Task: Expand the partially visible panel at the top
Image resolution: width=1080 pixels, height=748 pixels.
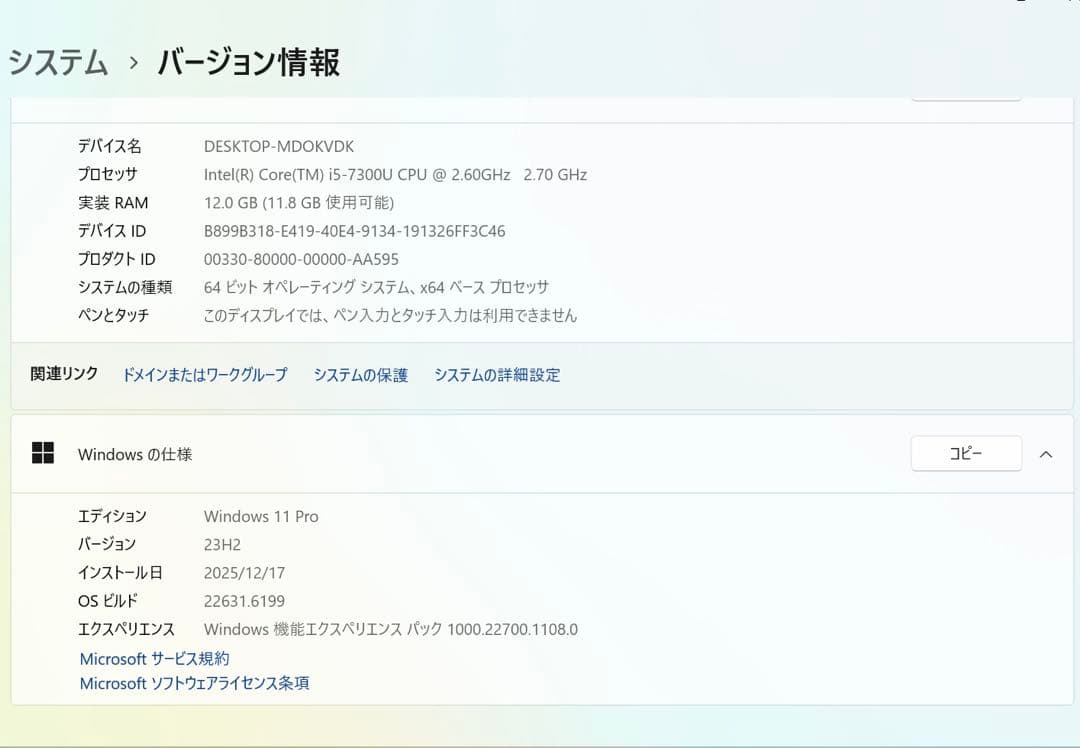Action: [966, 95]
